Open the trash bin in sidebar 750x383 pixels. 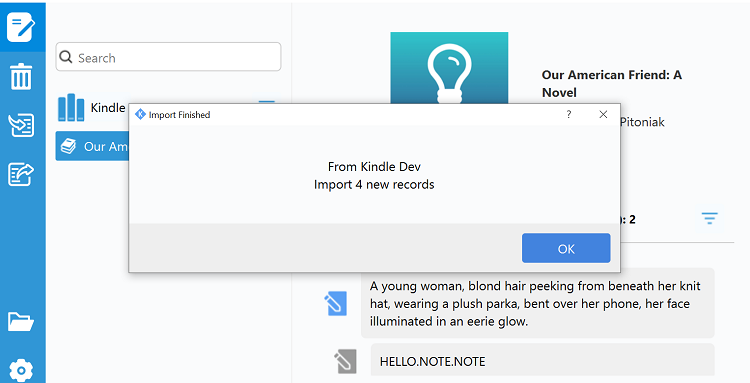click(x=21, y=77)
